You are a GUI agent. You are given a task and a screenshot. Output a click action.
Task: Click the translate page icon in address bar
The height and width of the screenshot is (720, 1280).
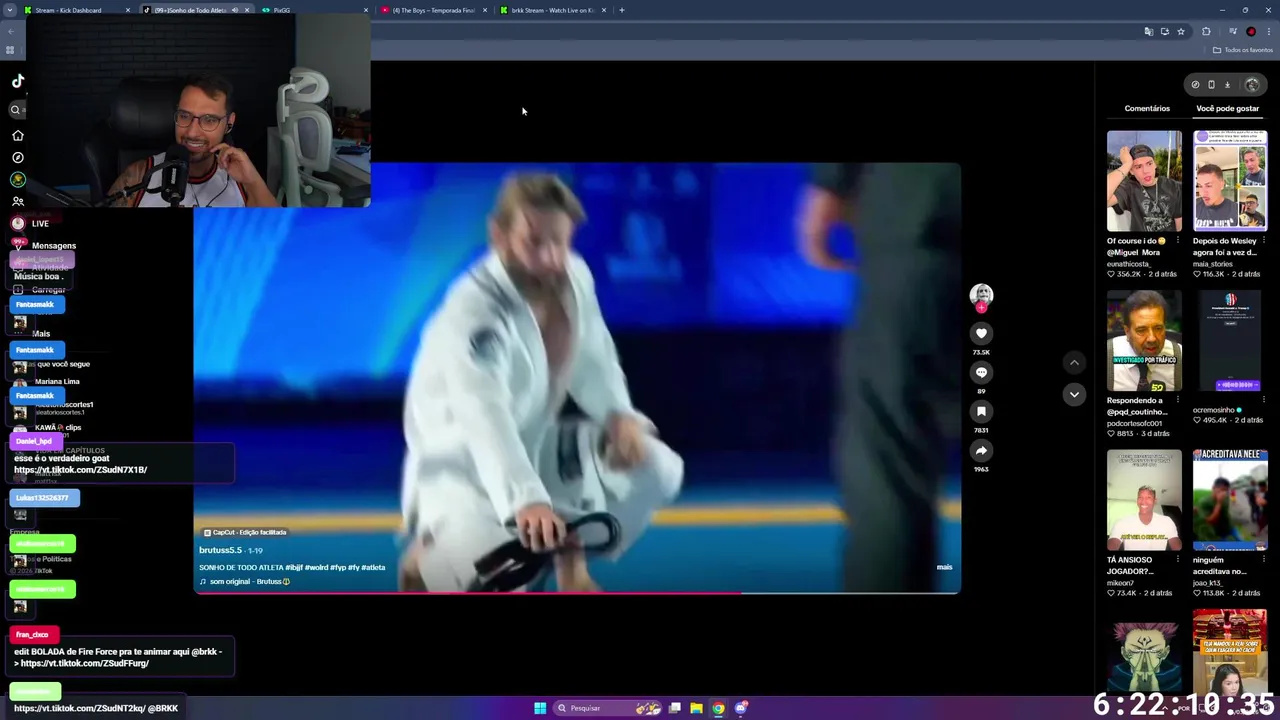(x=1148, y=32)
